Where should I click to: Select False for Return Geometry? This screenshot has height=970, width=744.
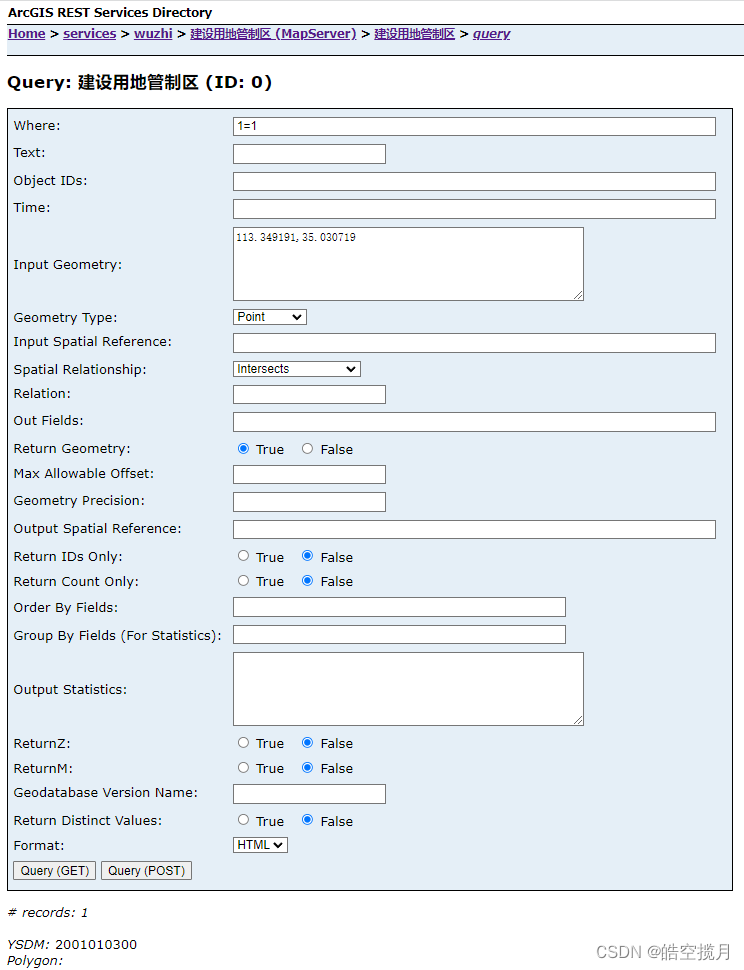308,448
